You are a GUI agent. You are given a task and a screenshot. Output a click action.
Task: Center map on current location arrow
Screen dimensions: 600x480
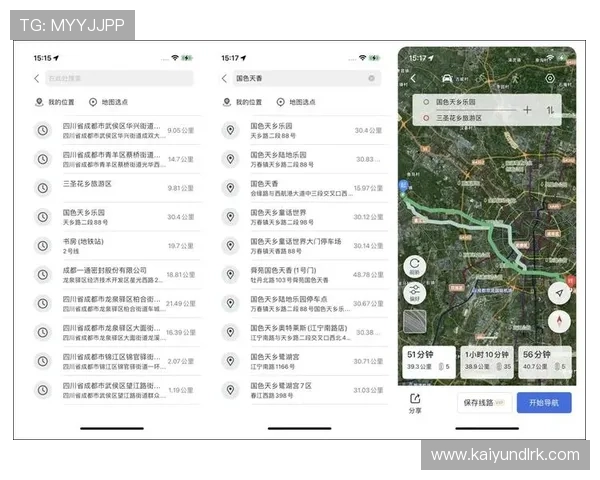(559, 293)
